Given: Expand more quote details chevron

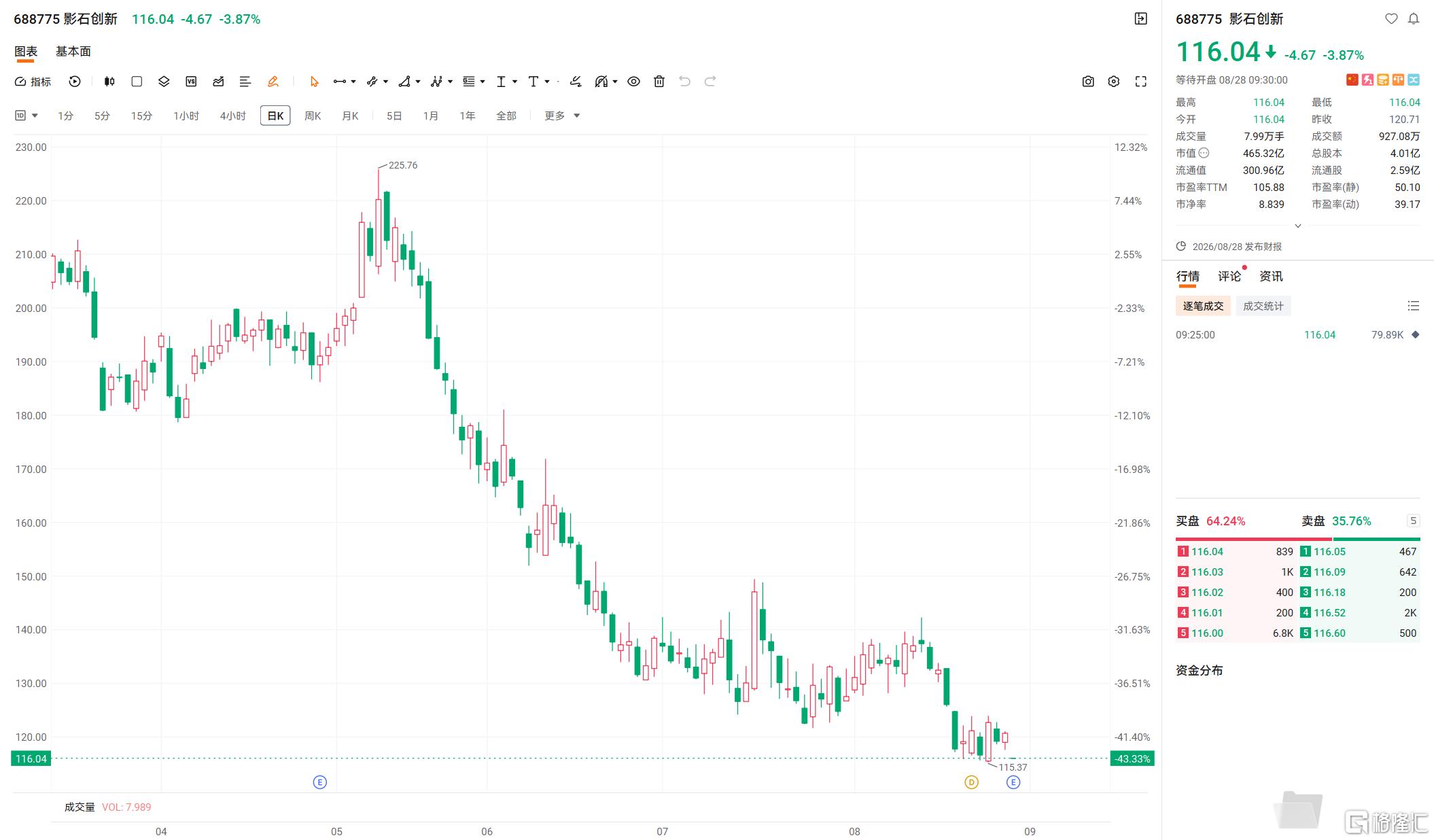Looking at the screenshot, I should point(1297,226).
